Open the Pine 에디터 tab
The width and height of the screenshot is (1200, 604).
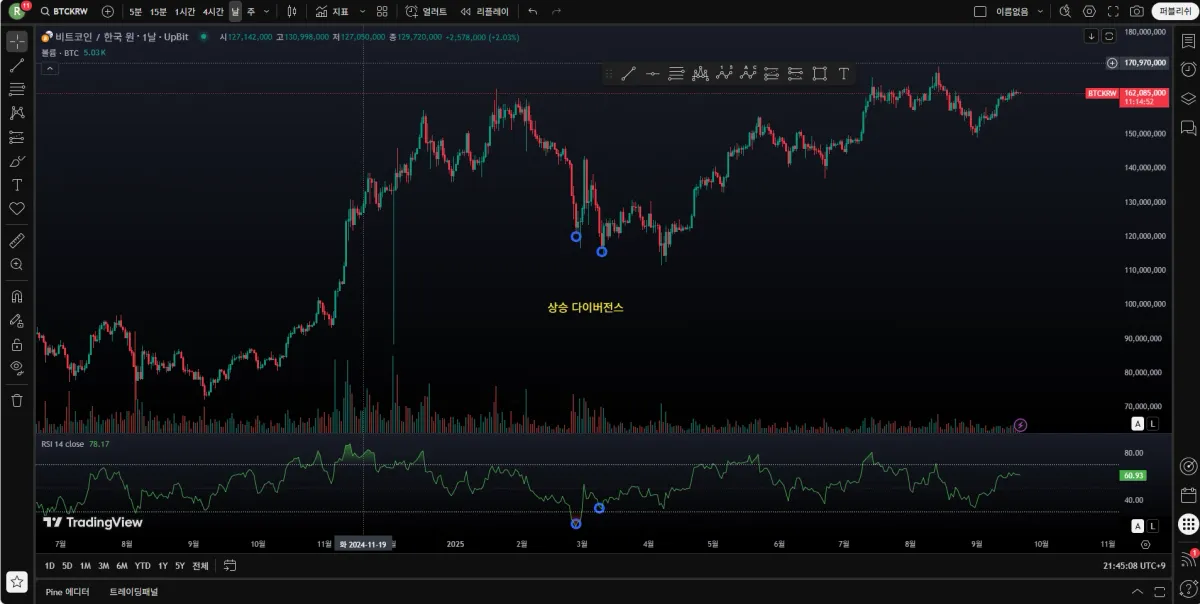[68, 592]
